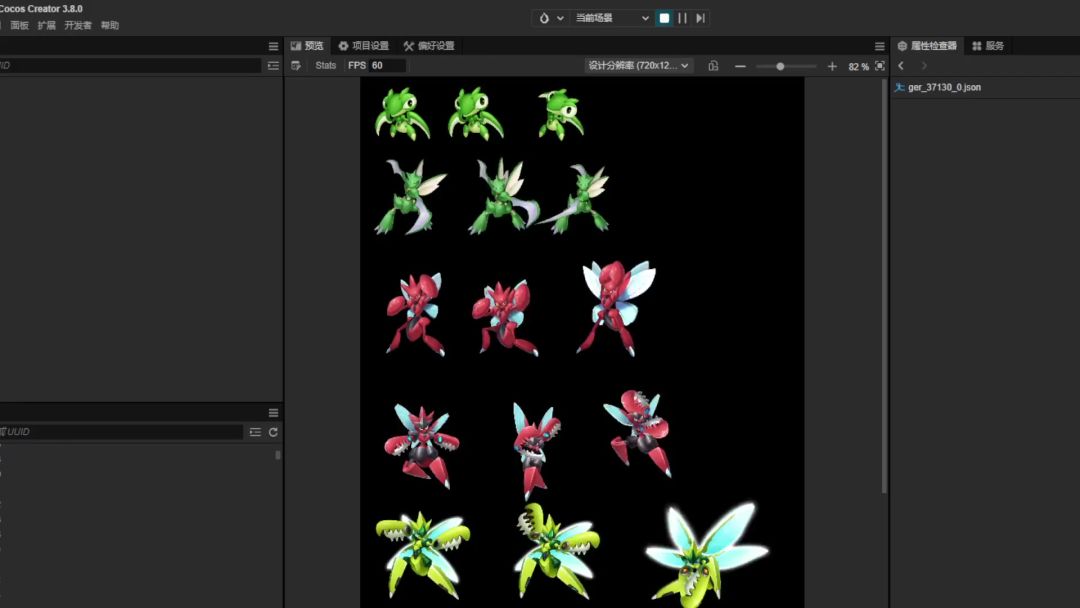Screen dimensions: 1080x608
Task: Open dropdown arrow next to droplet icon
Action: coord(560,18)
